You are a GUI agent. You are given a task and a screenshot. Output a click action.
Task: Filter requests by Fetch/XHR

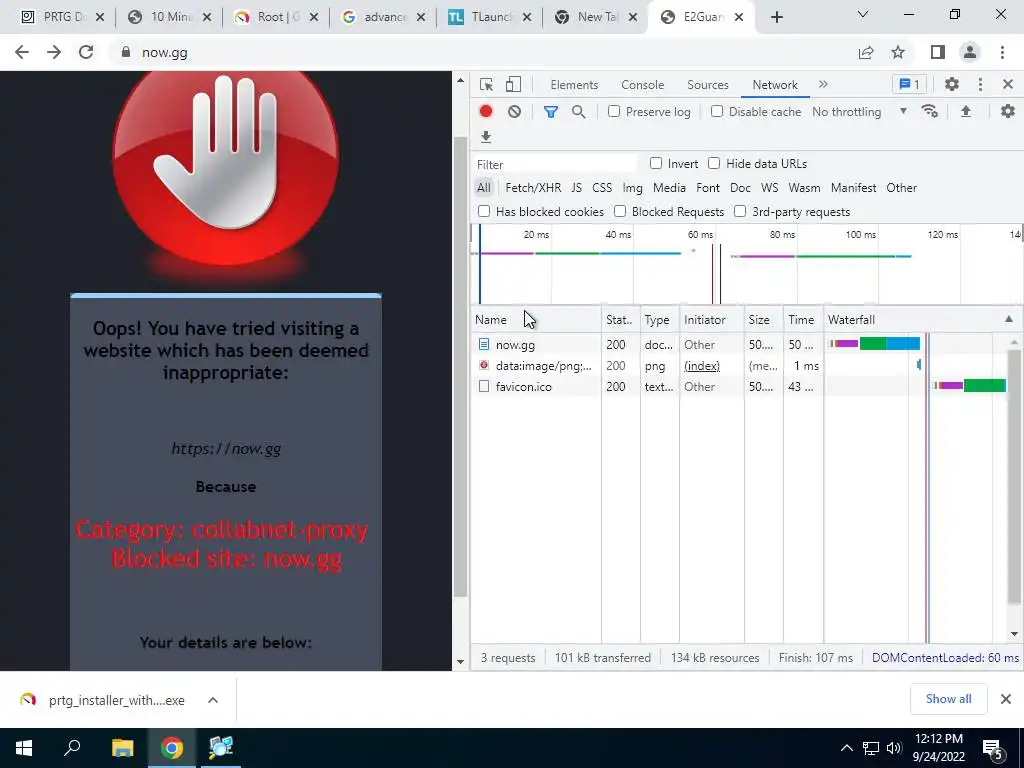[x=533, y=188]
